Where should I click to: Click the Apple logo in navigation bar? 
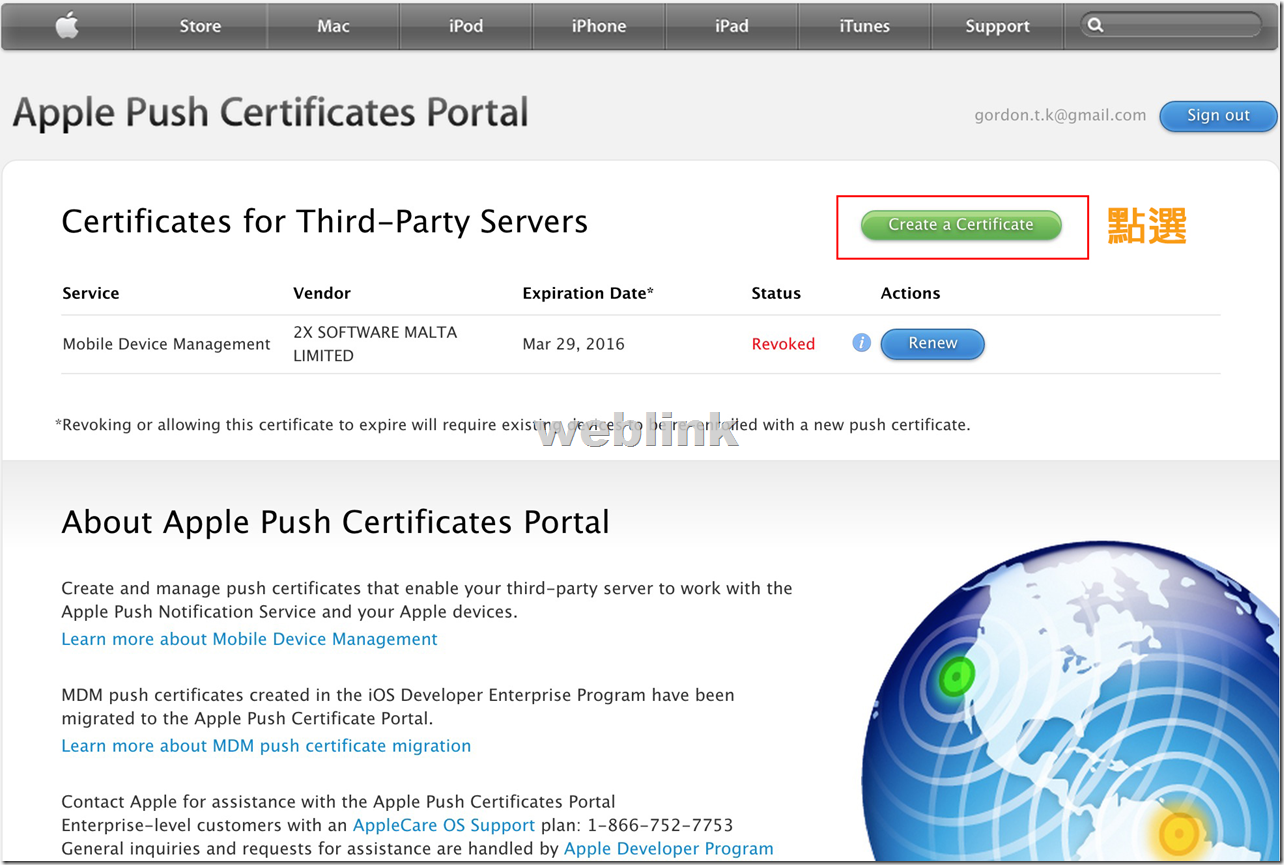pyautogui.click(x=67, y=26)
